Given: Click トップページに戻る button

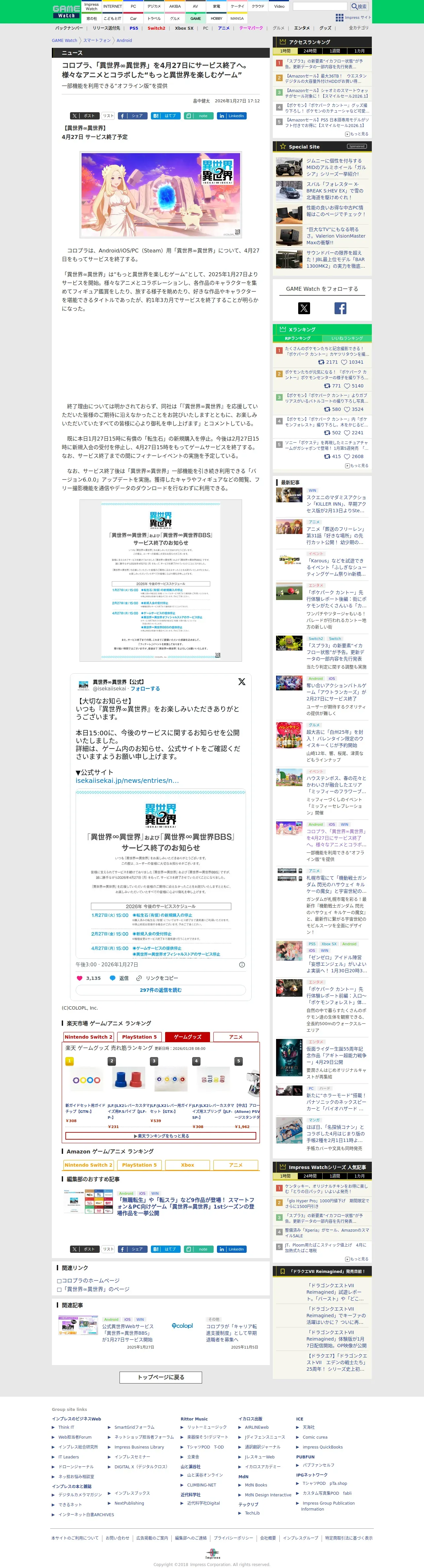Looking at the screenshot, I should pos(161,1378).
